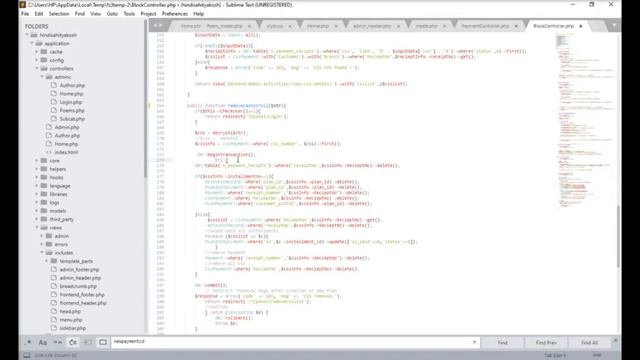Open the Find menu
The height and width of the screenshot is (360, 640).
pyautogui.click(x=80, y=14)
